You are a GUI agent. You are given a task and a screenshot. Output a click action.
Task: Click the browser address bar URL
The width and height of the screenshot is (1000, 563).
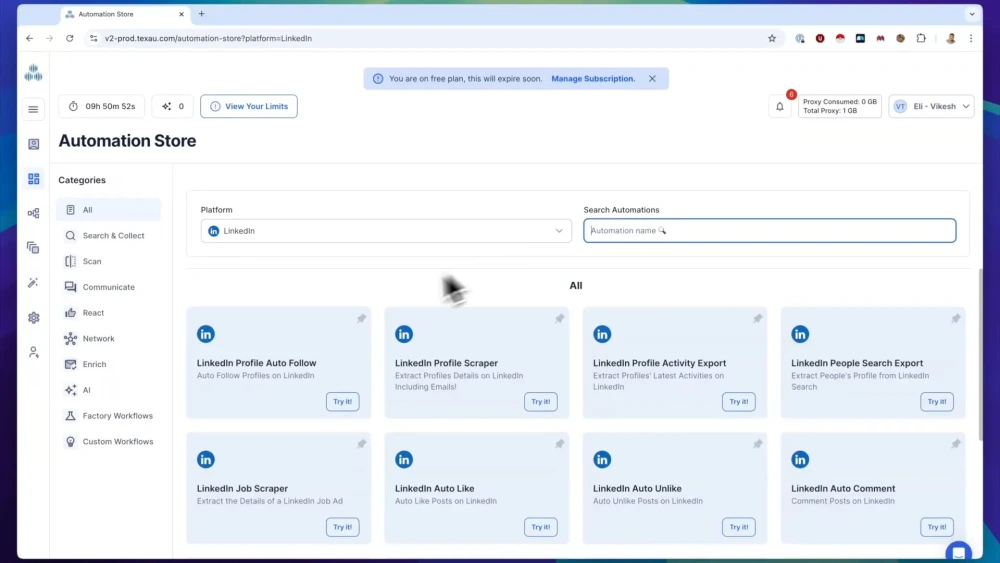point(209,38)
